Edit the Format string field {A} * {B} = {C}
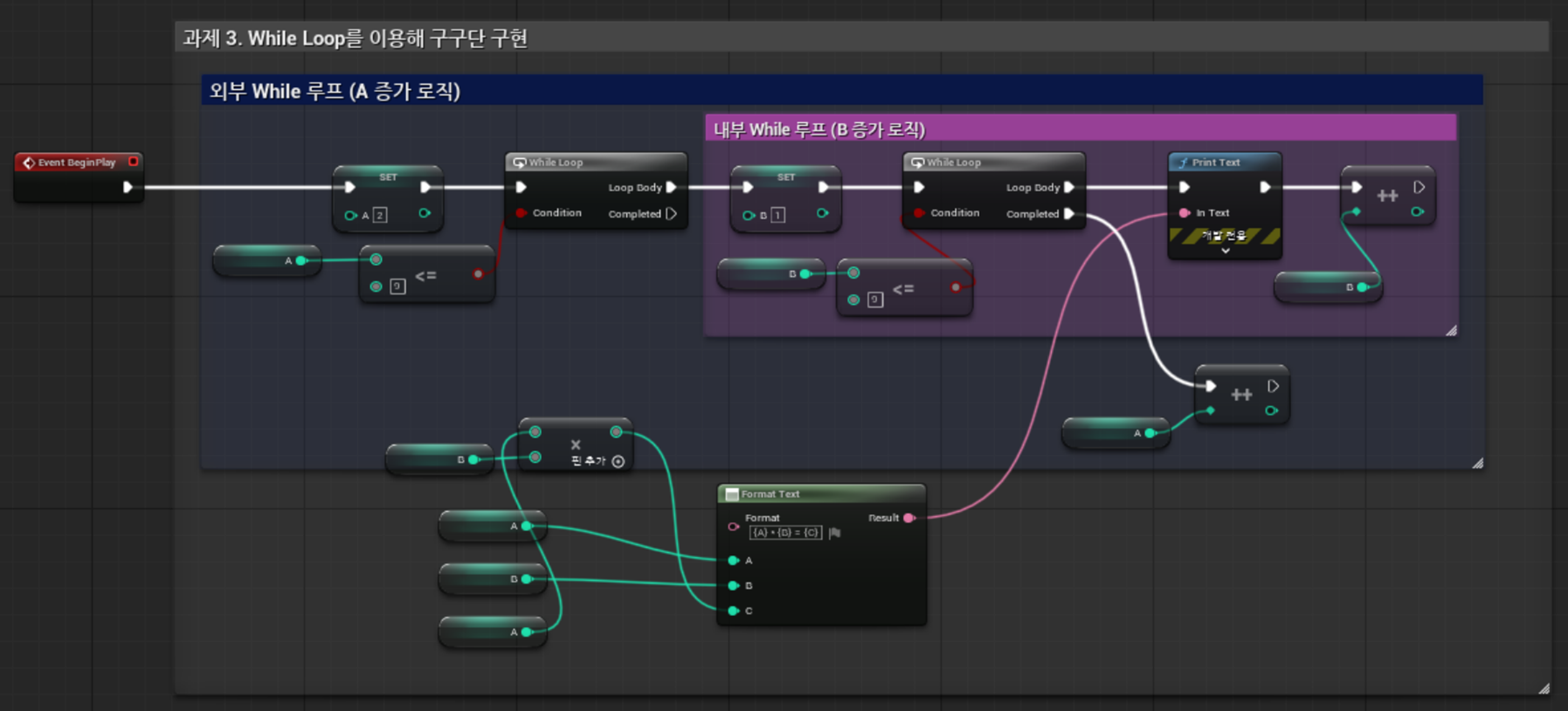 coord(785,533)
